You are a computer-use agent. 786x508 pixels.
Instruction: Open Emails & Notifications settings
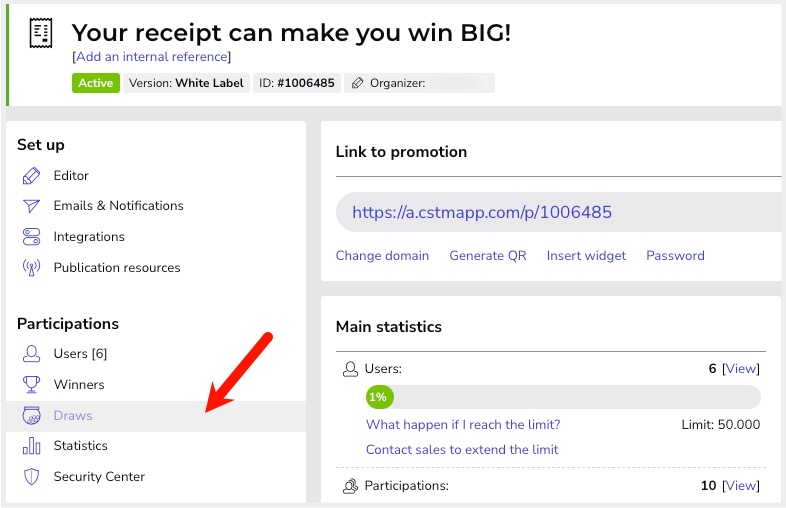(118, 206)
